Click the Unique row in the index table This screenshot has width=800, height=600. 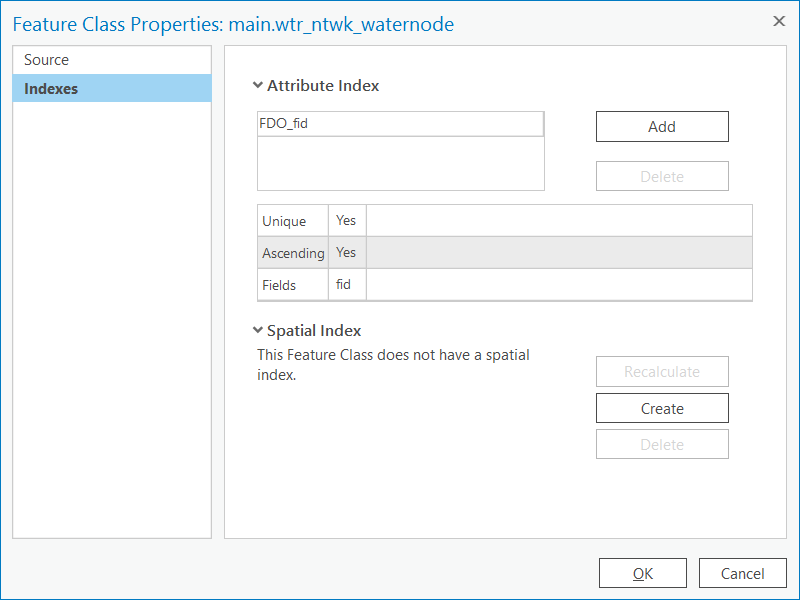[x=292, y=220]
